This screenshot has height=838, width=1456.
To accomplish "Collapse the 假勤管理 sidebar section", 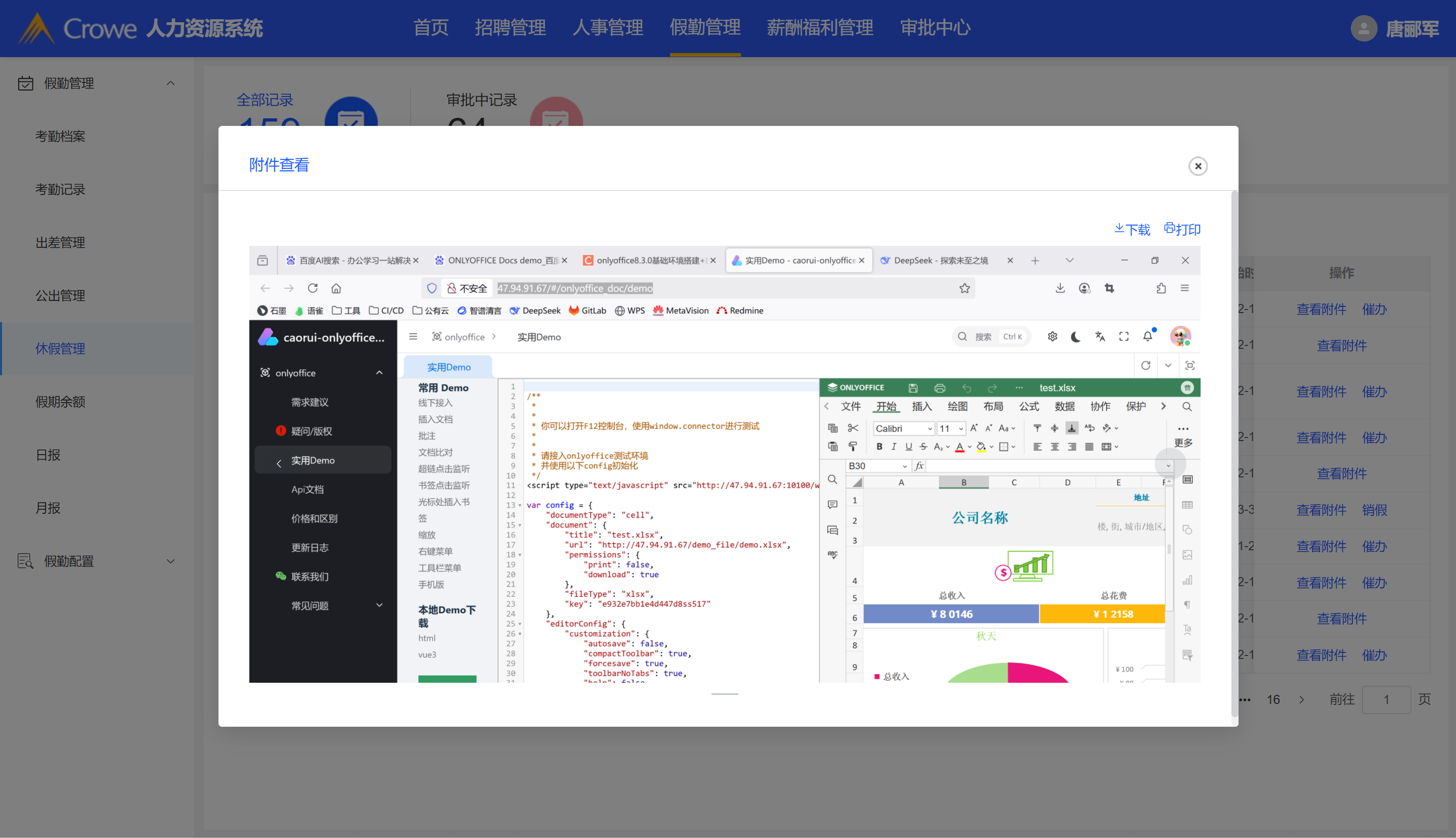I will pyautogui.click(x=170, y=83).
